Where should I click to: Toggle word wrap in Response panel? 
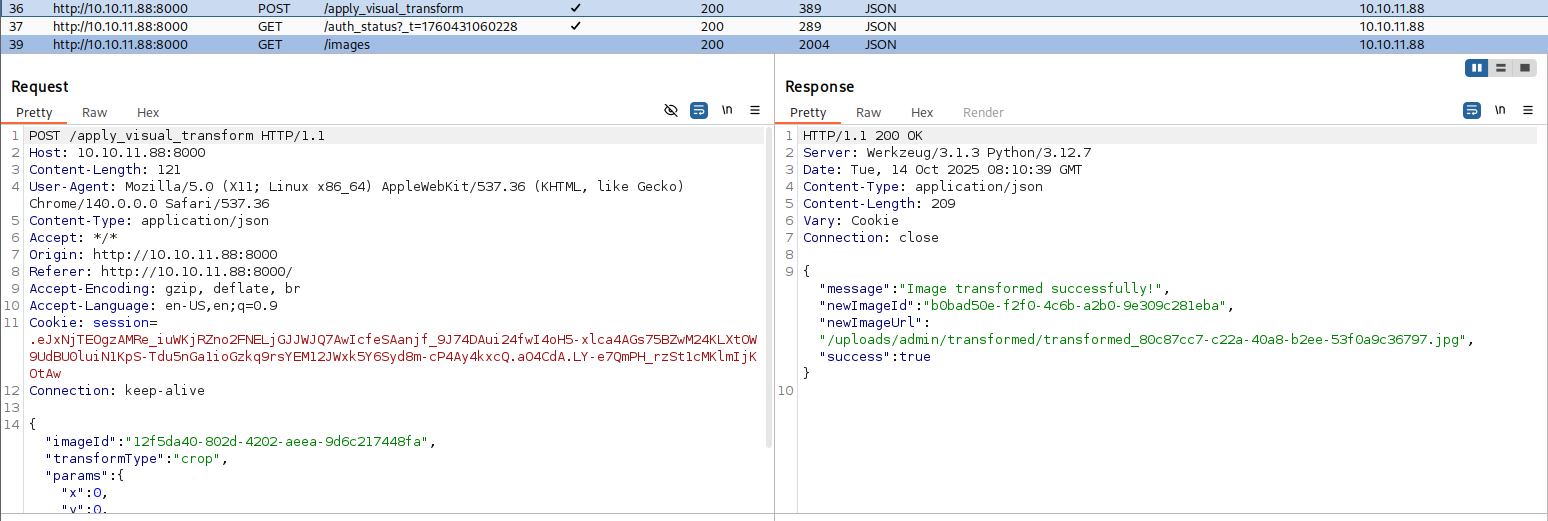[1472, 110]
